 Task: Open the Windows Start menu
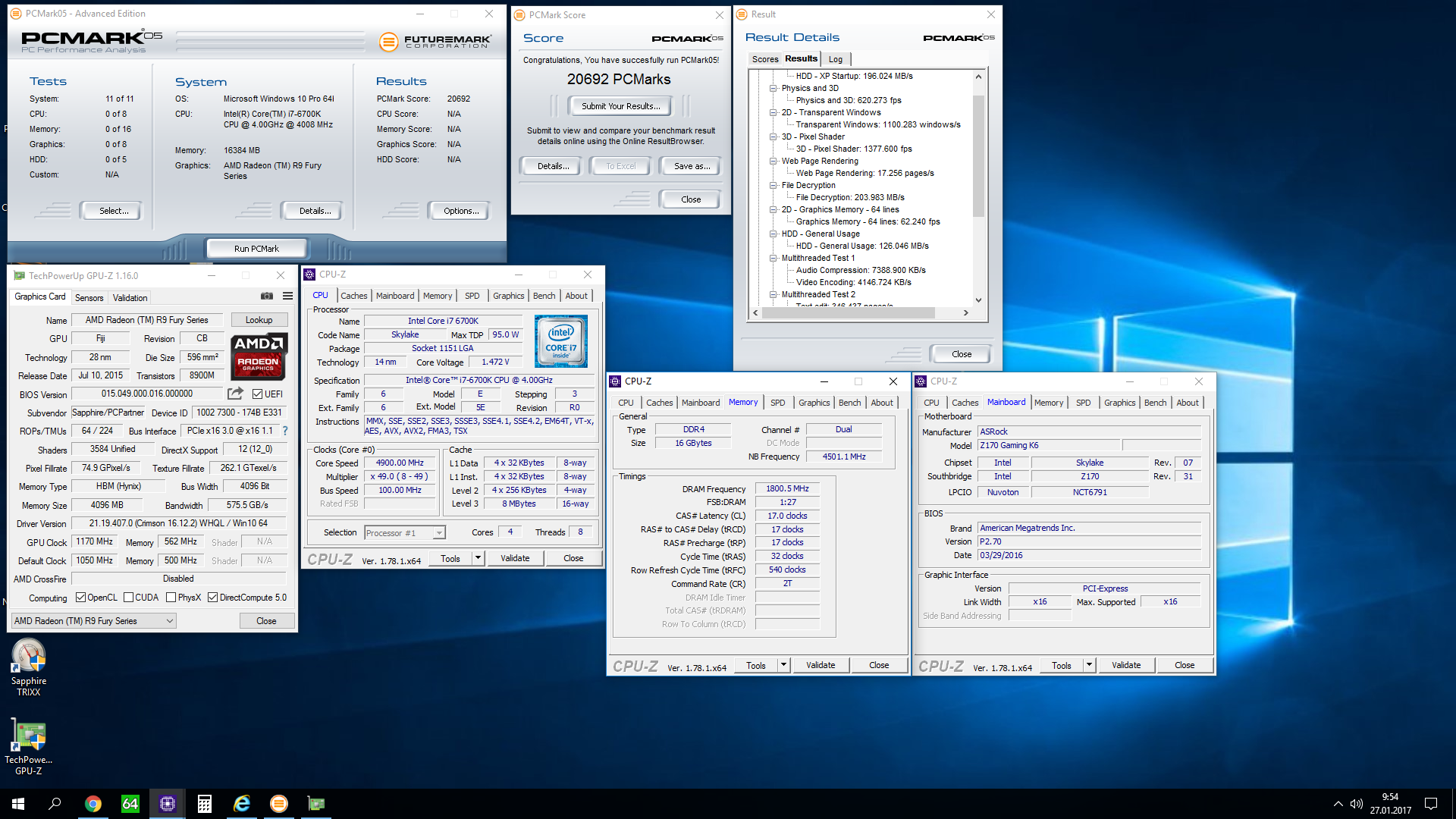(x=18, y=804)
